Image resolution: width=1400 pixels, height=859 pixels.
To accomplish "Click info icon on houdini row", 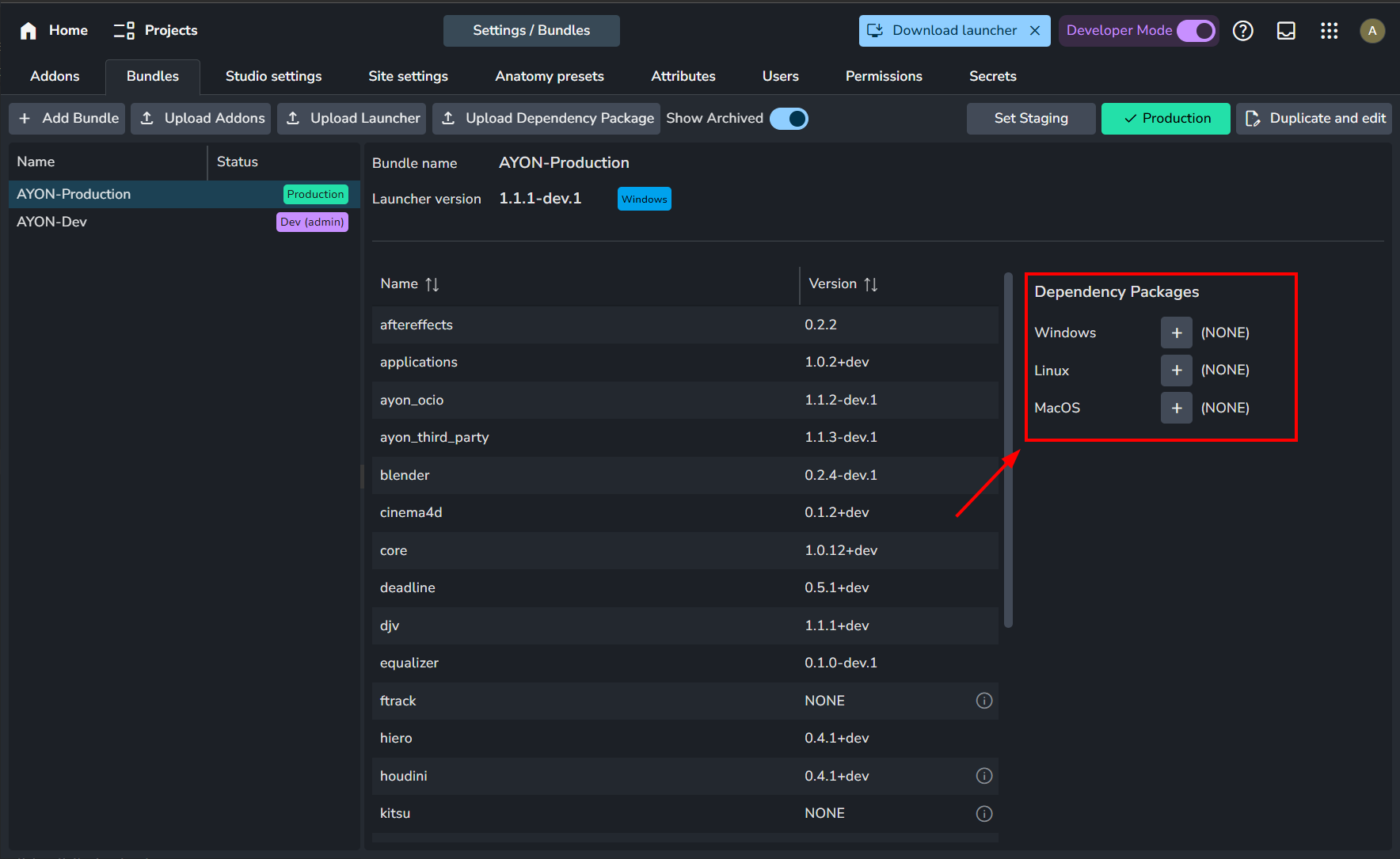I will coord(983,776).
